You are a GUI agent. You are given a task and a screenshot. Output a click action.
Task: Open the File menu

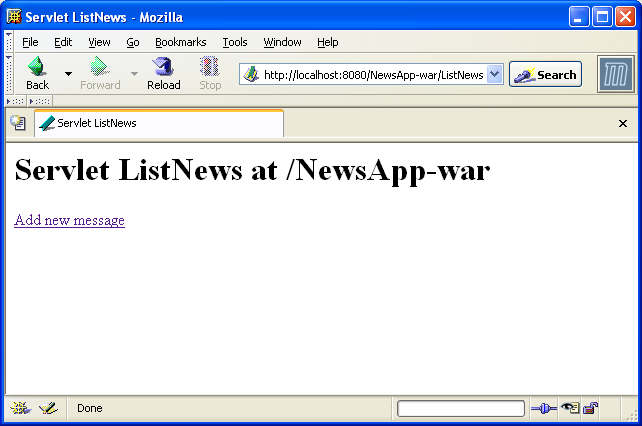coord(30,42)
